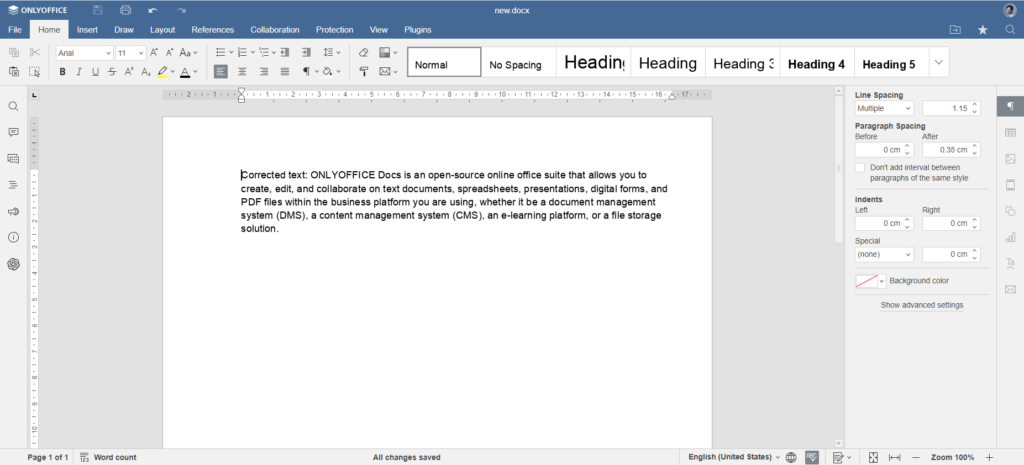Image resolution: width=1024 pixels, height=465 pixels.
Task: Switch to the Insert tab
Action: (87, 30)
